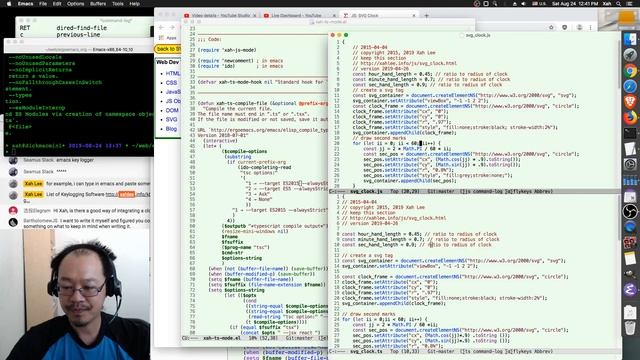This screenshot has width=640, height=360.
Task: Click the red status icon in menu bar
Action: click(x=477, y=4)
